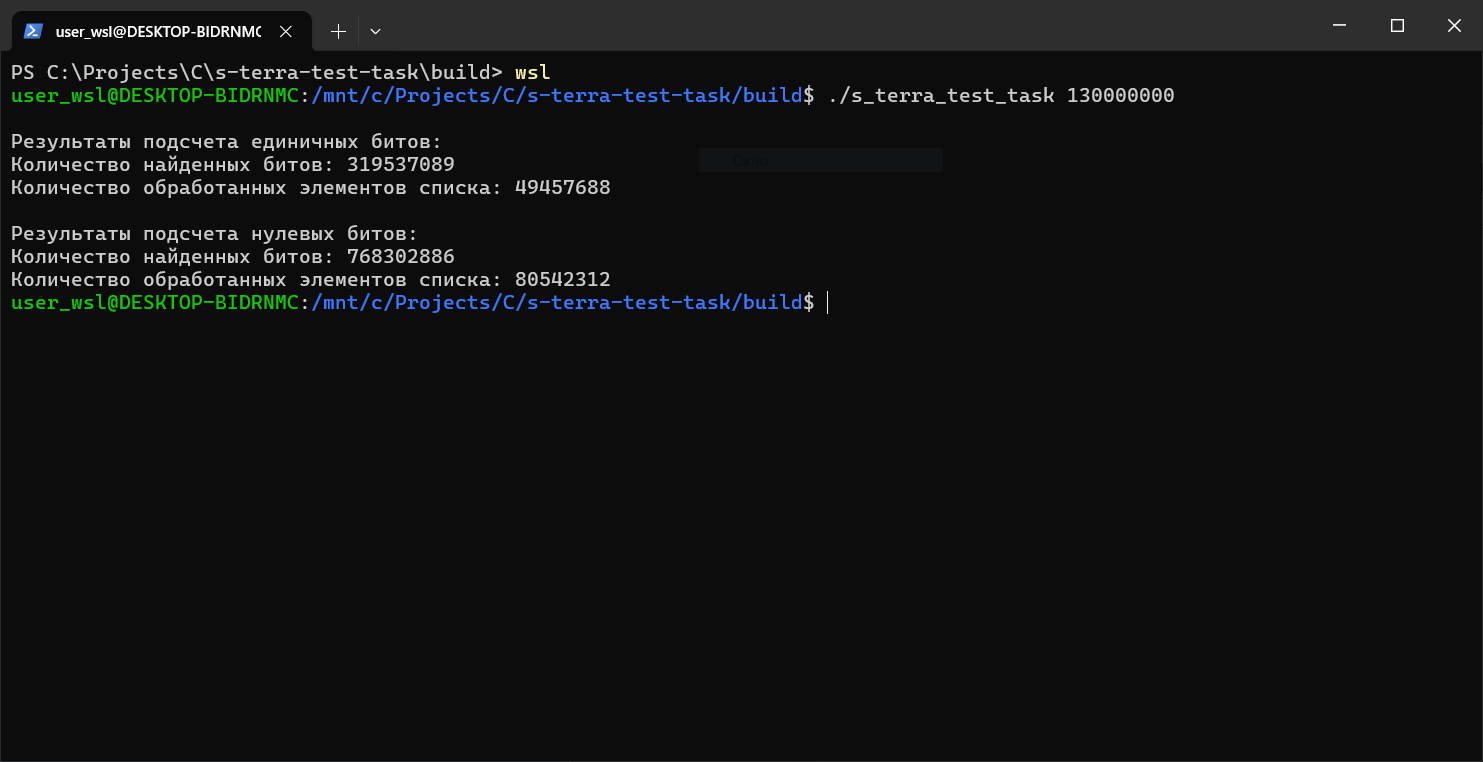The image size is (1483, 762).
Task: Close the terminal window
Action: tap(1454, 25)
